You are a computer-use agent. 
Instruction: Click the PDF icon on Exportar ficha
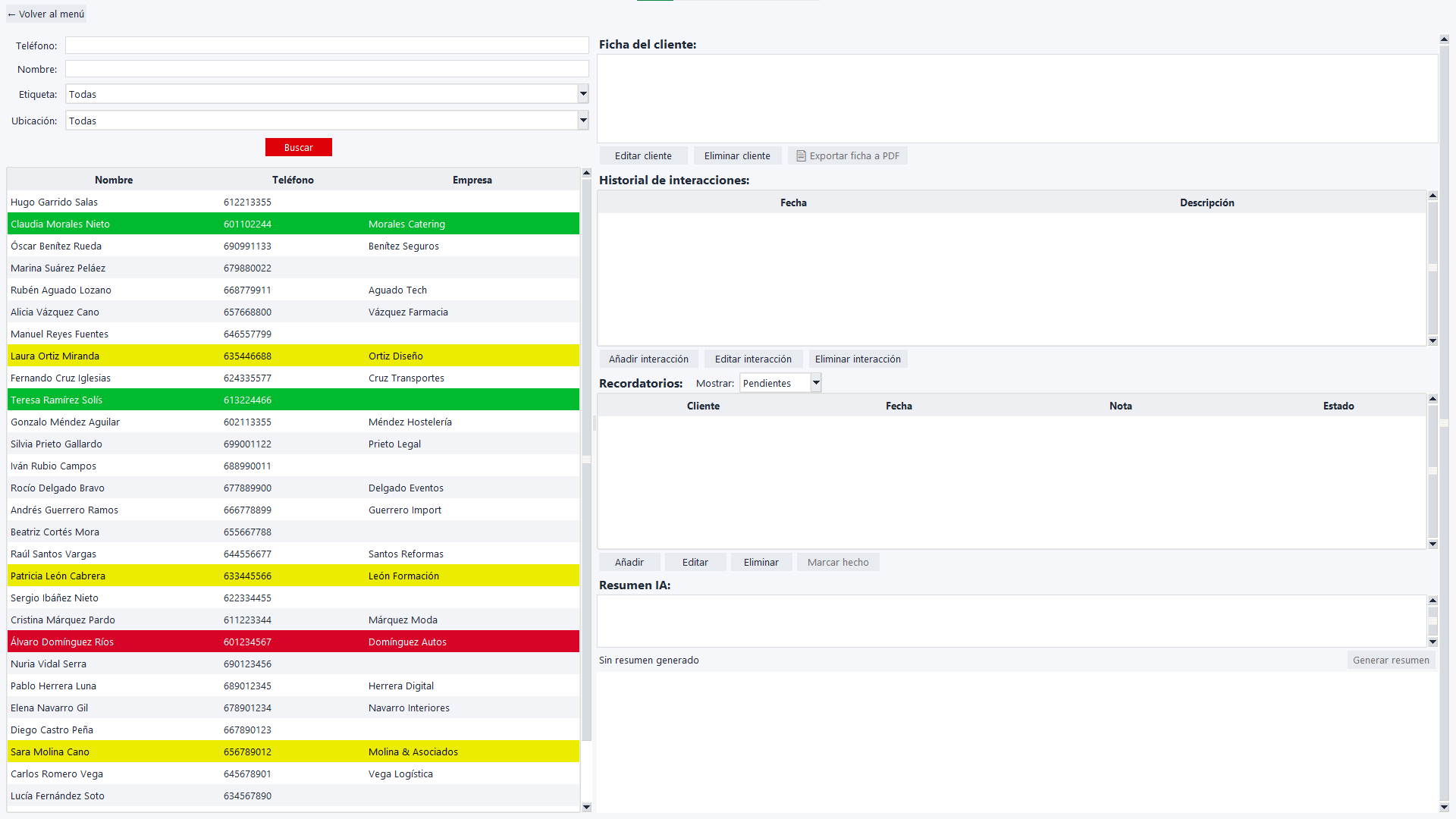pos(801,155)
